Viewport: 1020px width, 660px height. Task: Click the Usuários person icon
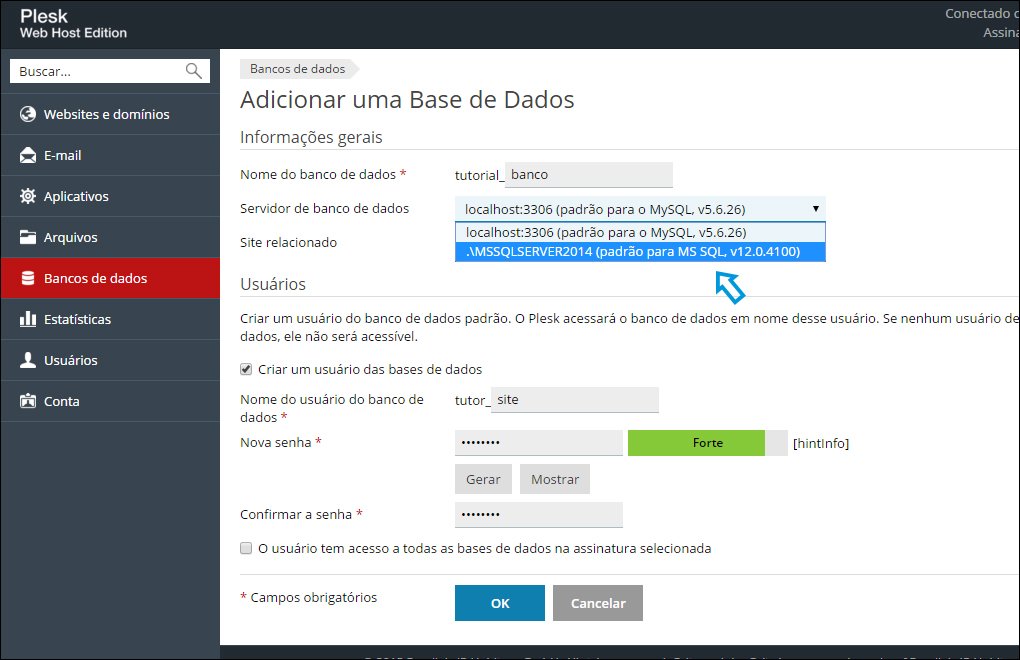28,360
